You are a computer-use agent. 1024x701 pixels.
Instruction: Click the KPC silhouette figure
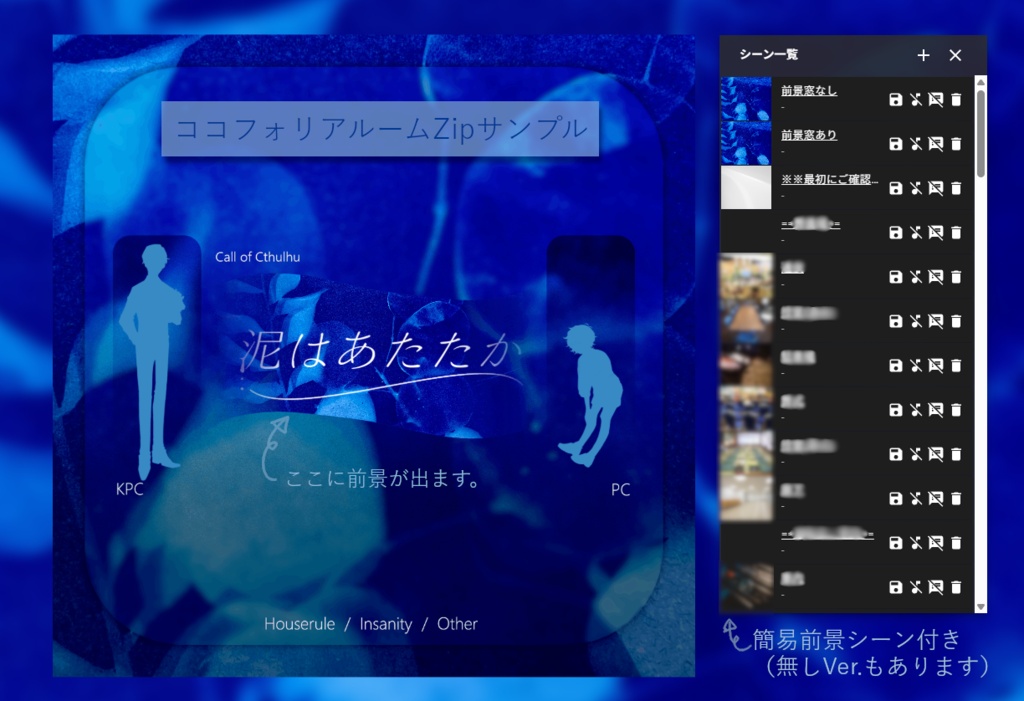coord(154,361)
